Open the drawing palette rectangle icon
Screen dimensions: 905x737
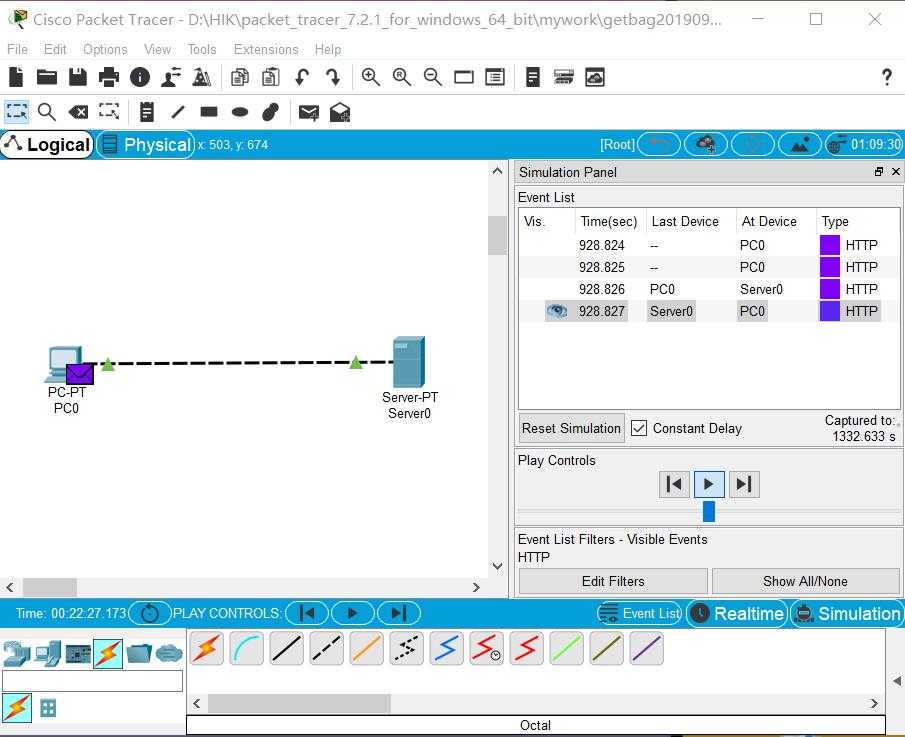464,77
